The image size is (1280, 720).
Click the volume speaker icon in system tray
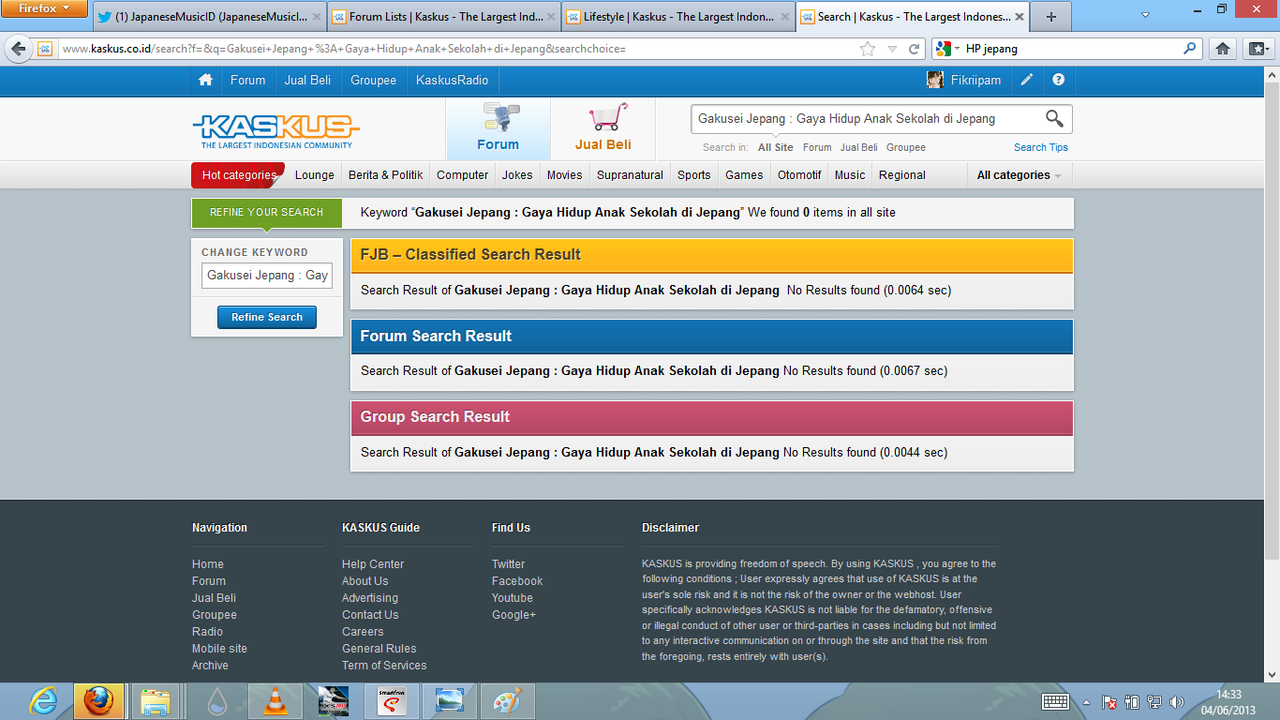(x=1176, y=702)
